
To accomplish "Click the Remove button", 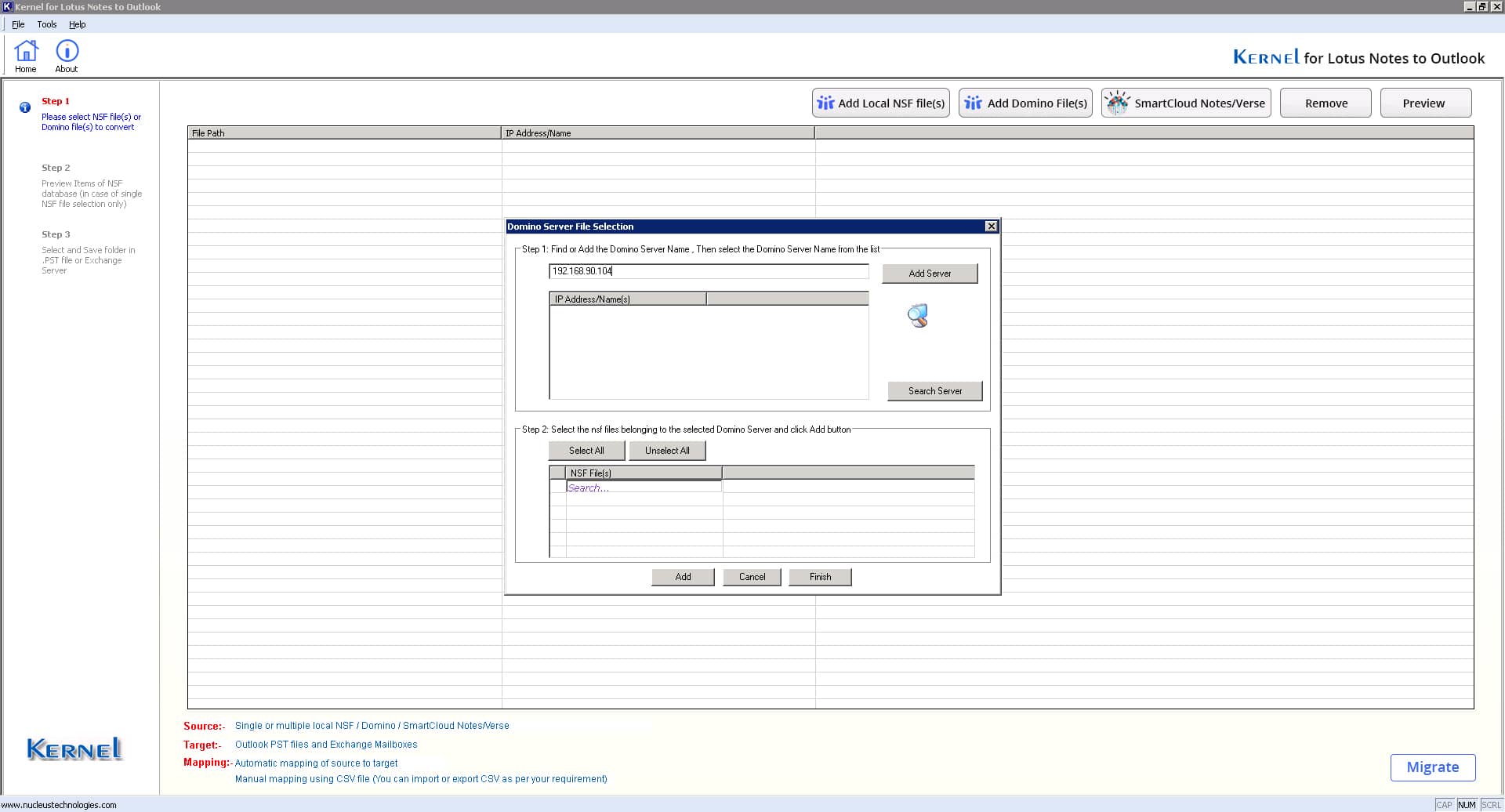I will coord(1325,103).
